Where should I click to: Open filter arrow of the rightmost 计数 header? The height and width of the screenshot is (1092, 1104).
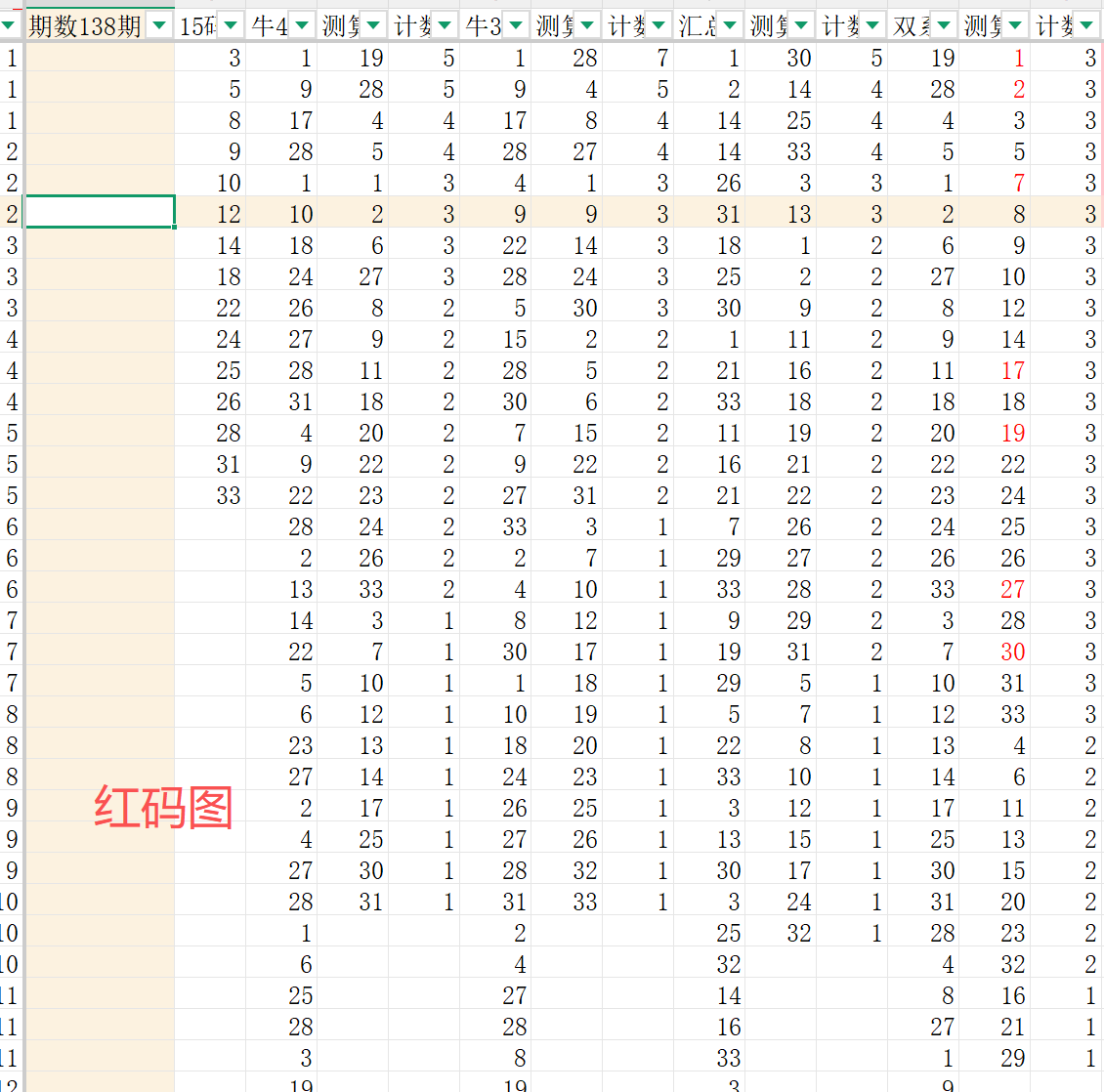pyautogui.click(x=1087, y=26)
